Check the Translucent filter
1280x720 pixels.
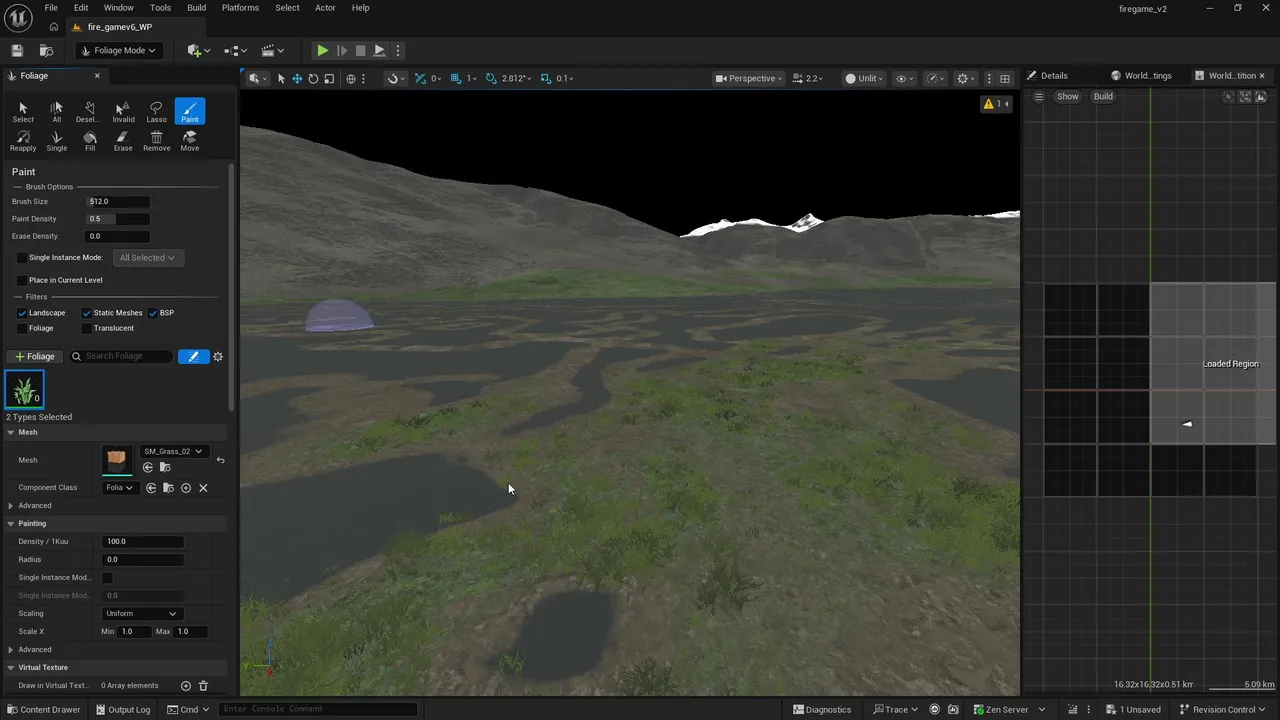pyautogui.click(x=86, y=328)
